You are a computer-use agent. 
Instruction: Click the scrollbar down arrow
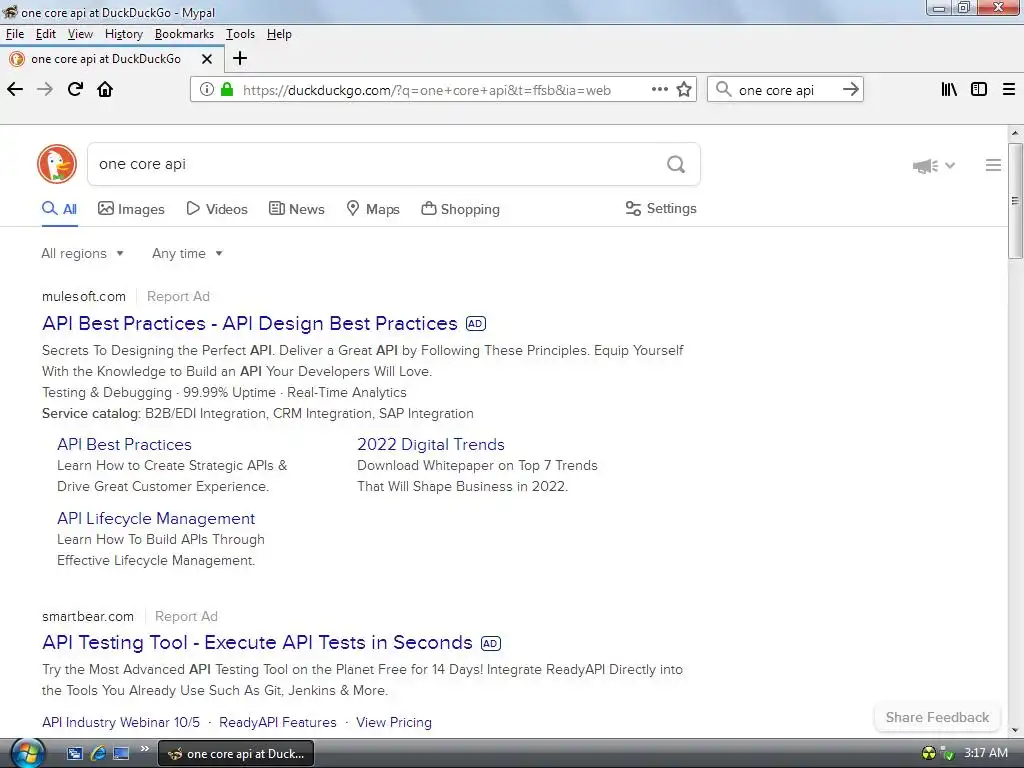click(1015, 730)
